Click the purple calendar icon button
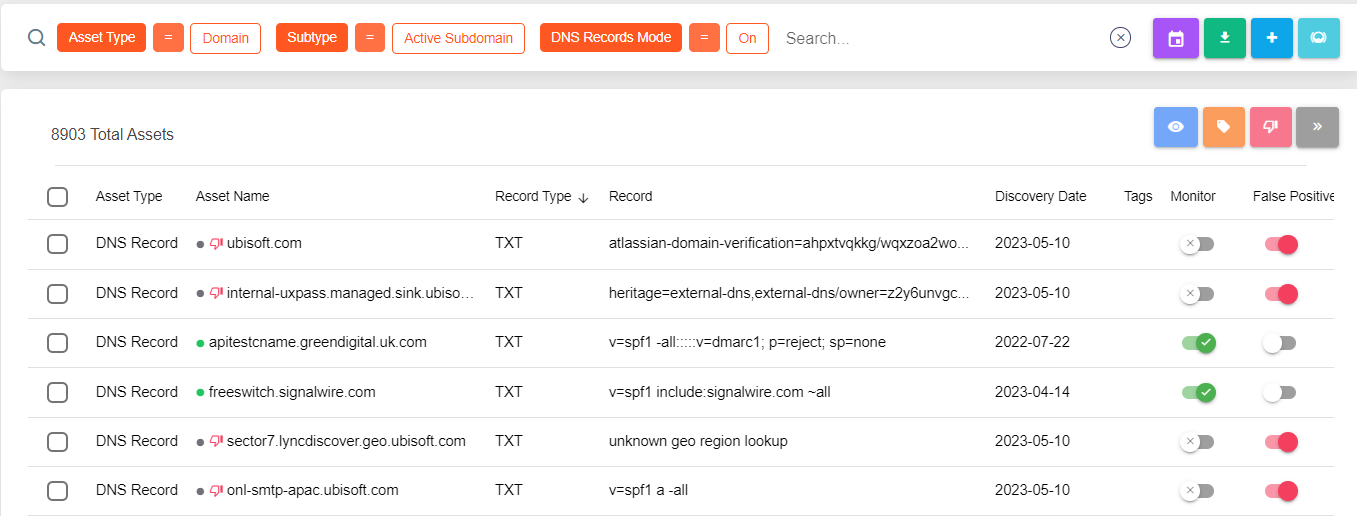Image resolution: width=1357 pixels, height=516 pixels. click(1175, 38)
